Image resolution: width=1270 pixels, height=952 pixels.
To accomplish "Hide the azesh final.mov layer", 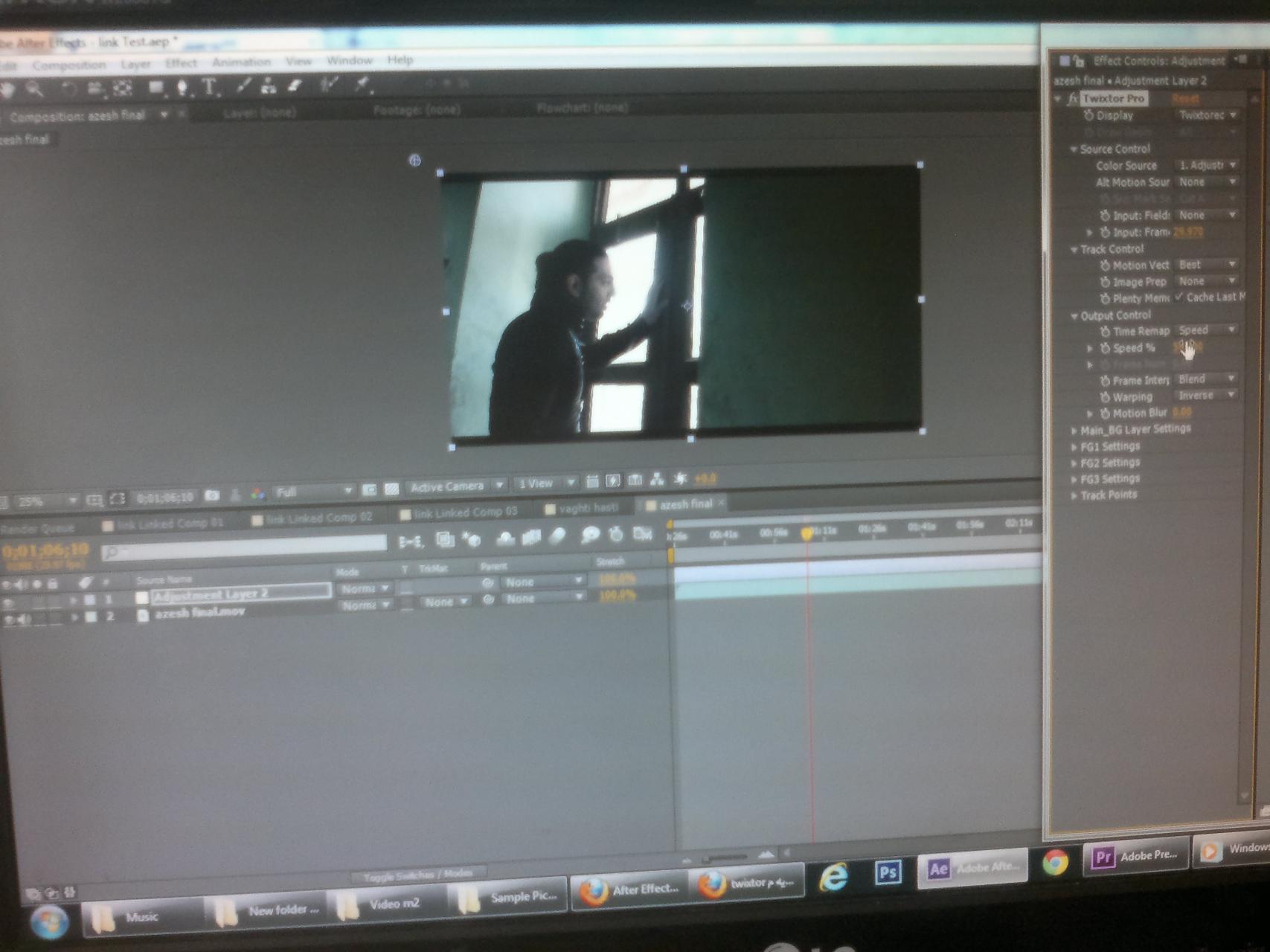I will pyautogui.click(x=7, y=619).
